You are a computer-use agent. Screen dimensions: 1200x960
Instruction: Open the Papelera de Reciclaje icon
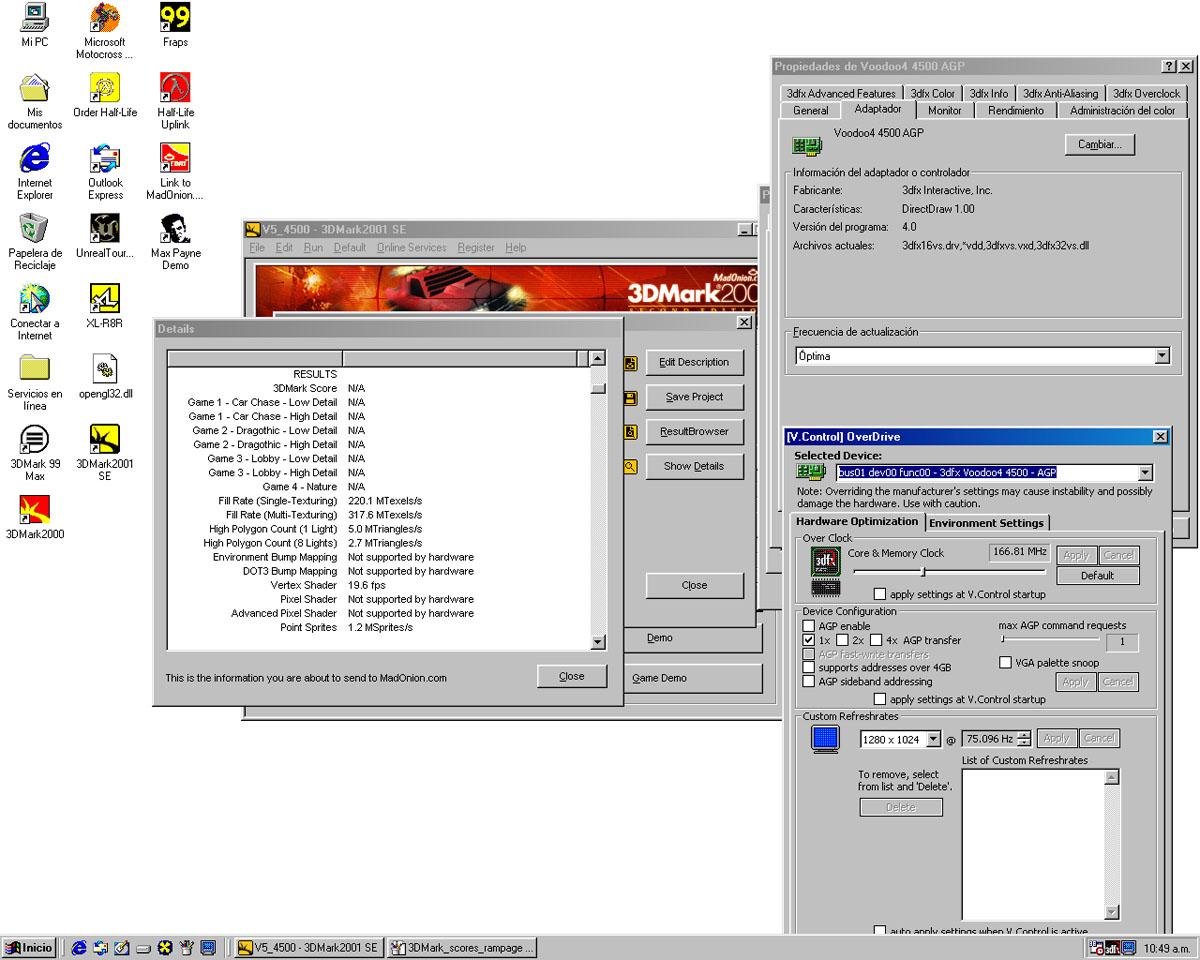[34, 241]
